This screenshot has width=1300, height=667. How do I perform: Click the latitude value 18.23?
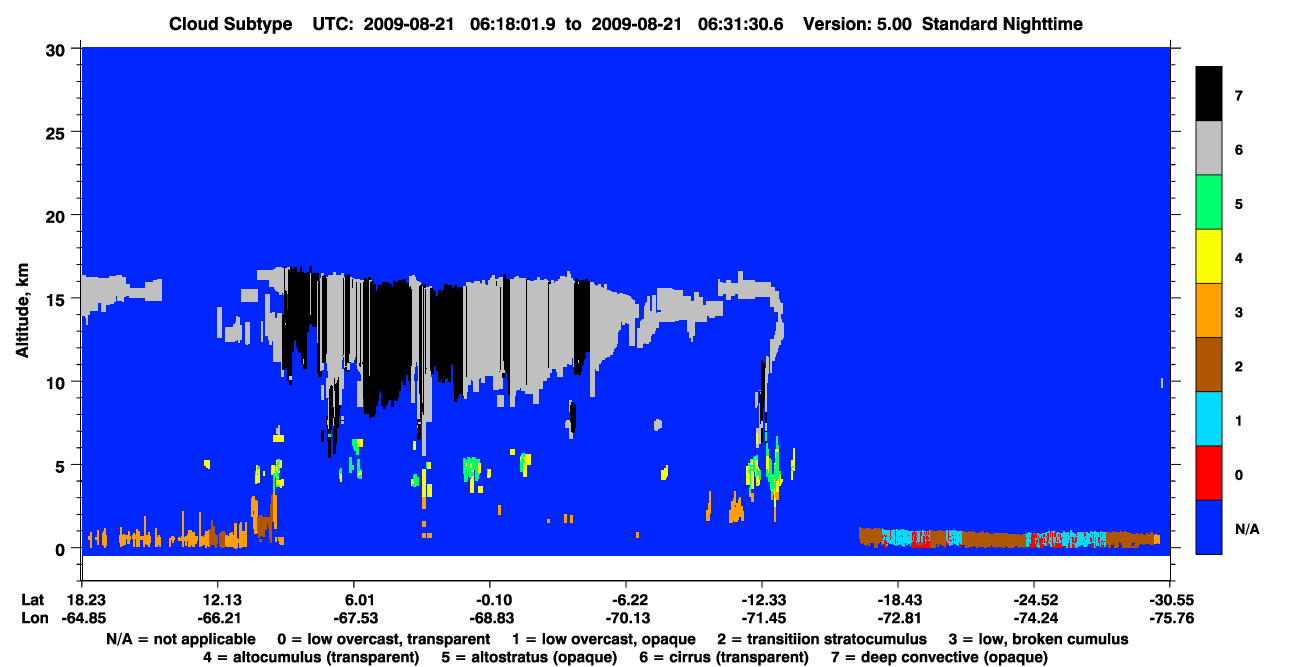(x=86, y=600)
